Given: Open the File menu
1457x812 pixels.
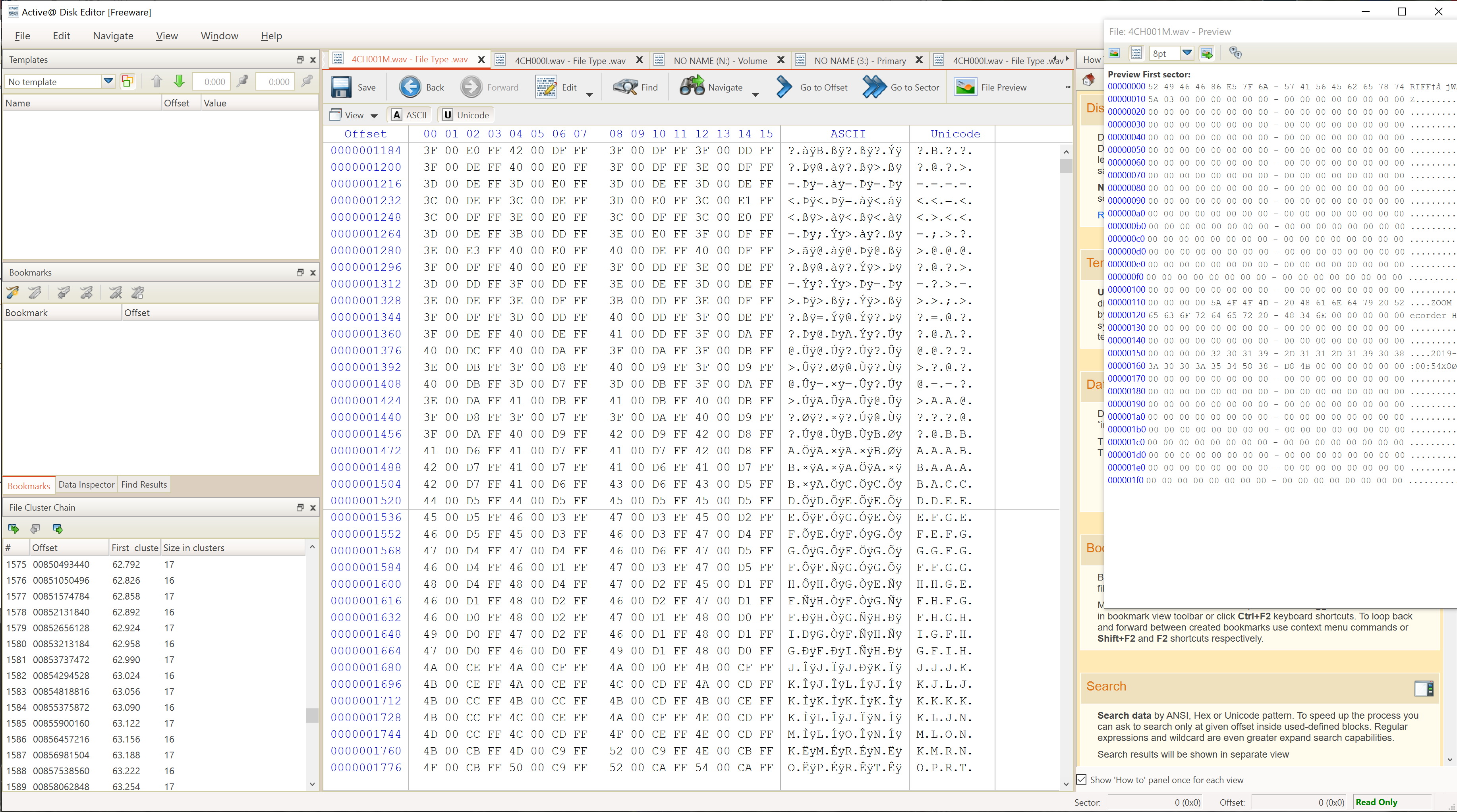Looking at the screenshot, I should click(x=22, y=36).
